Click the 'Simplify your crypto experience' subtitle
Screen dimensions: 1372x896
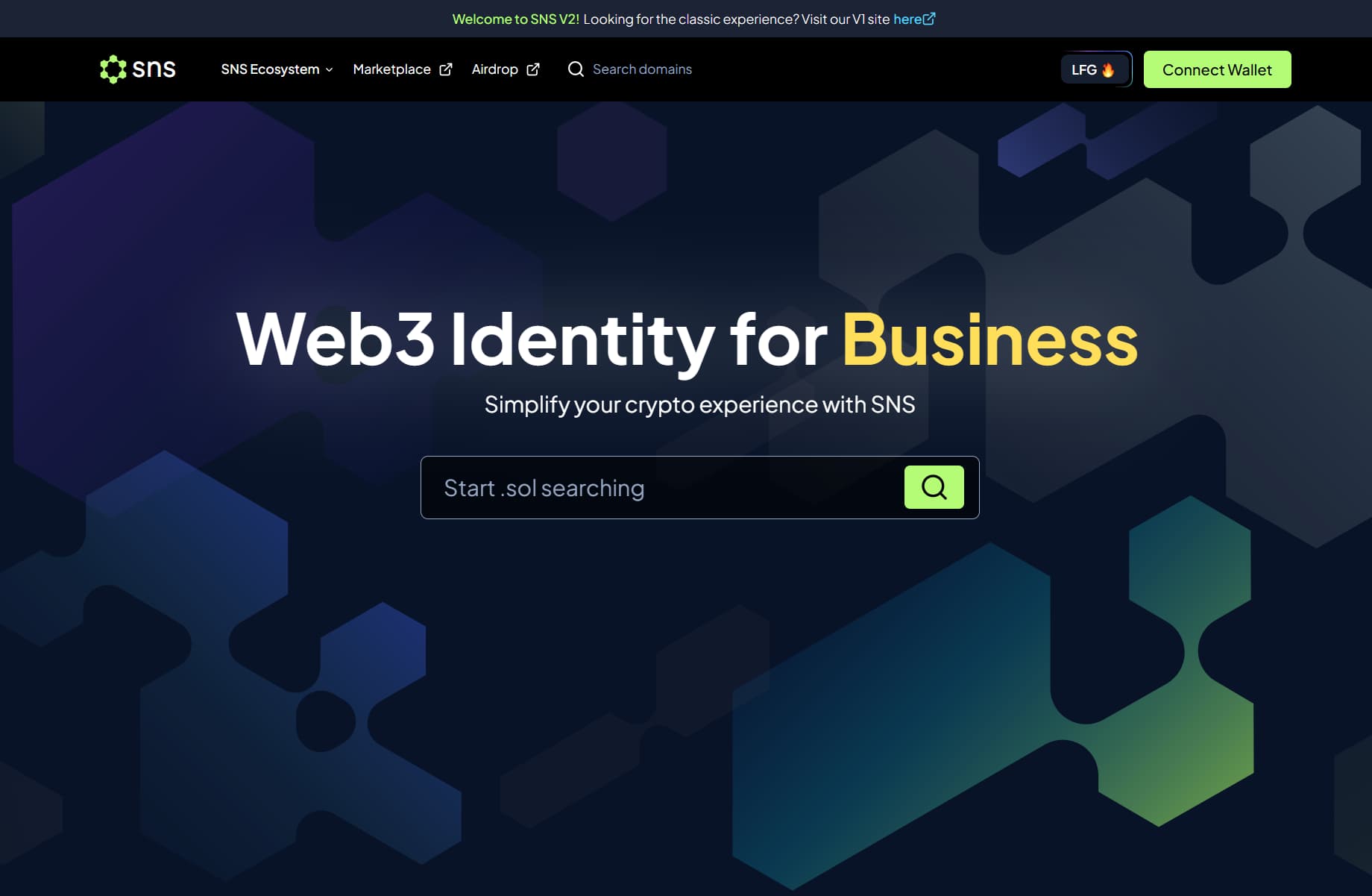(699, 404)
